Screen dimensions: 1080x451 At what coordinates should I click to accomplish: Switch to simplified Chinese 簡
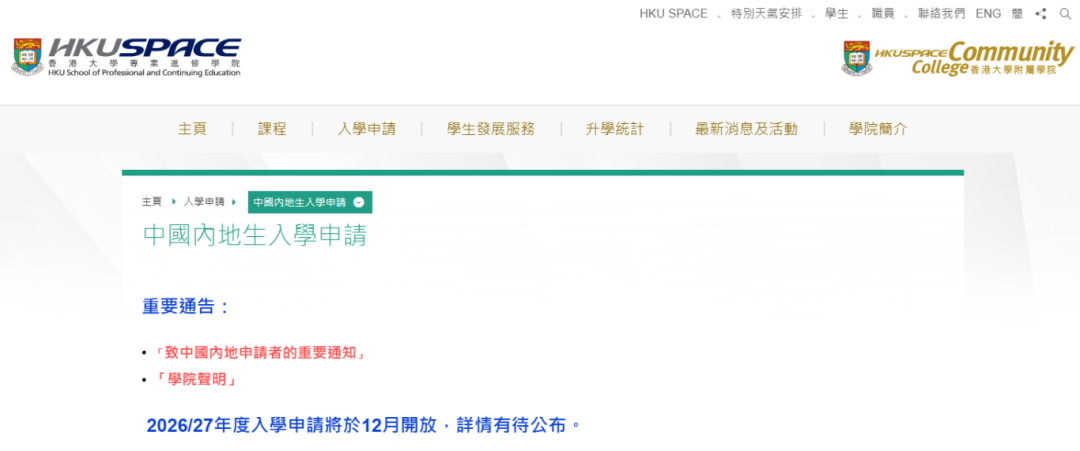coord(1018,14)
